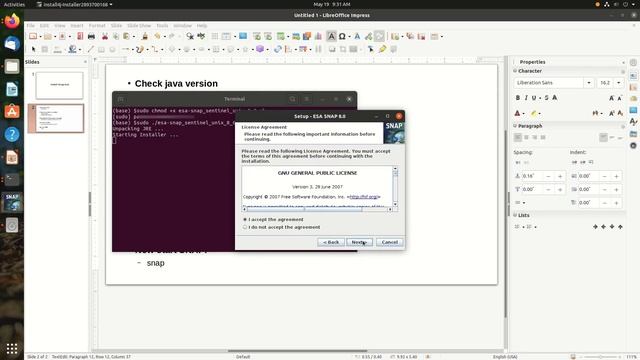Image resolution: width=640 pixels, height=360 pixels.
Task: Click Cancel in SNAP setup dialog
Action: 390,242
